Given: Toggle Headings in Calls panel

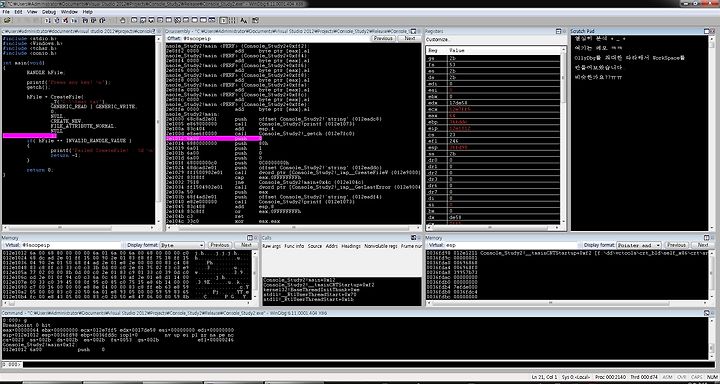Looking at the screenshot, I should click(x=351, y=246).
